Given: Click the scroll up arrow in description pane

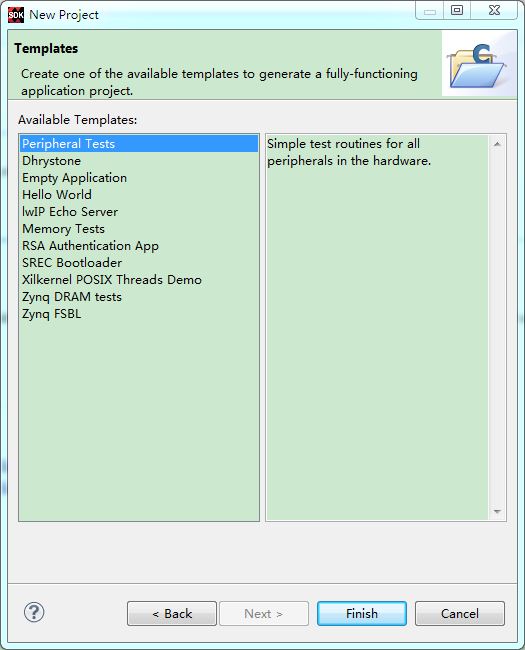Looking at the screenshot, I should point(497,144).
